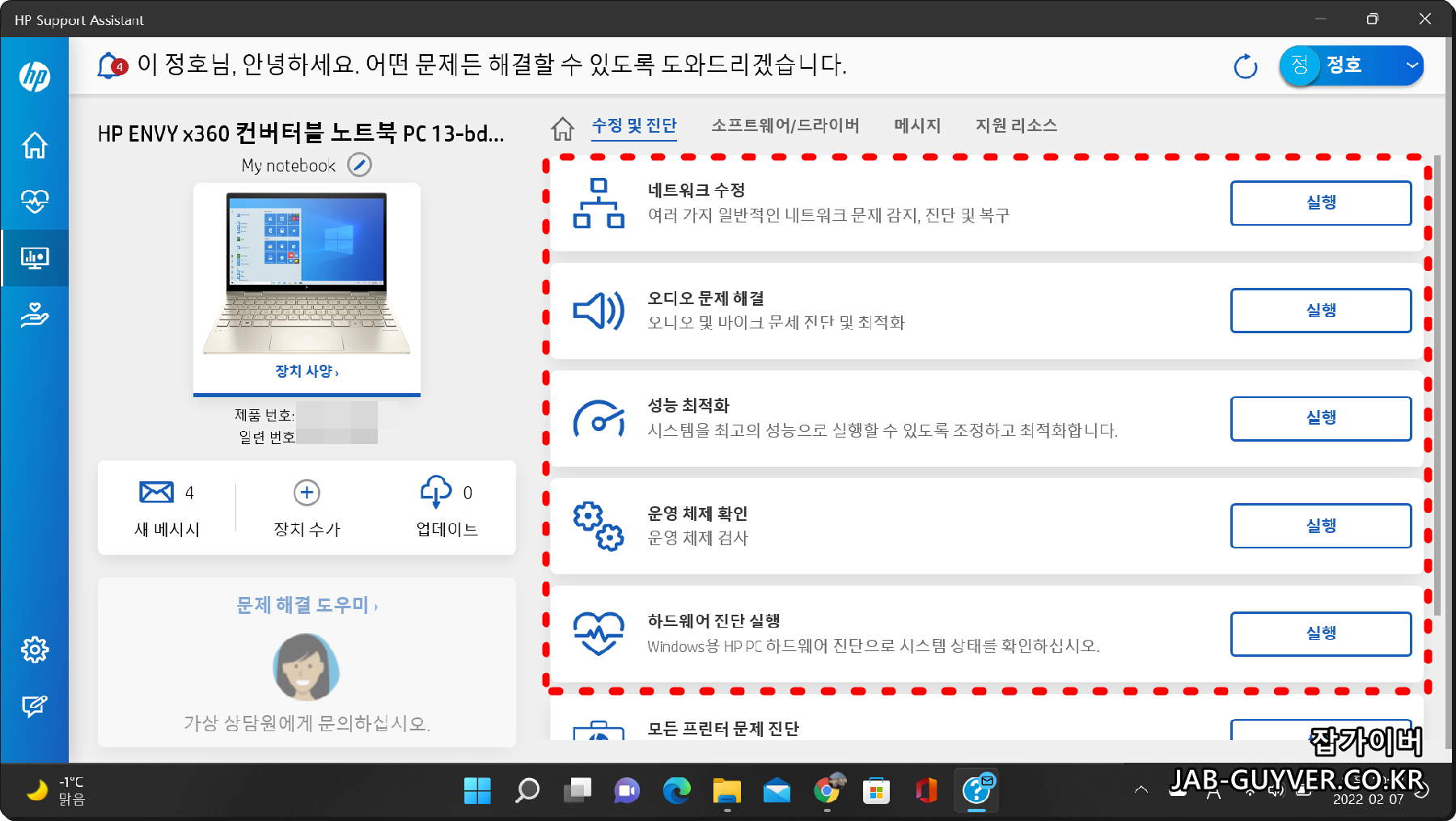The height and width of the screenshot is (821, 1456).
Task: Open settings gear in left sidebar
Action: pos(35,650)
